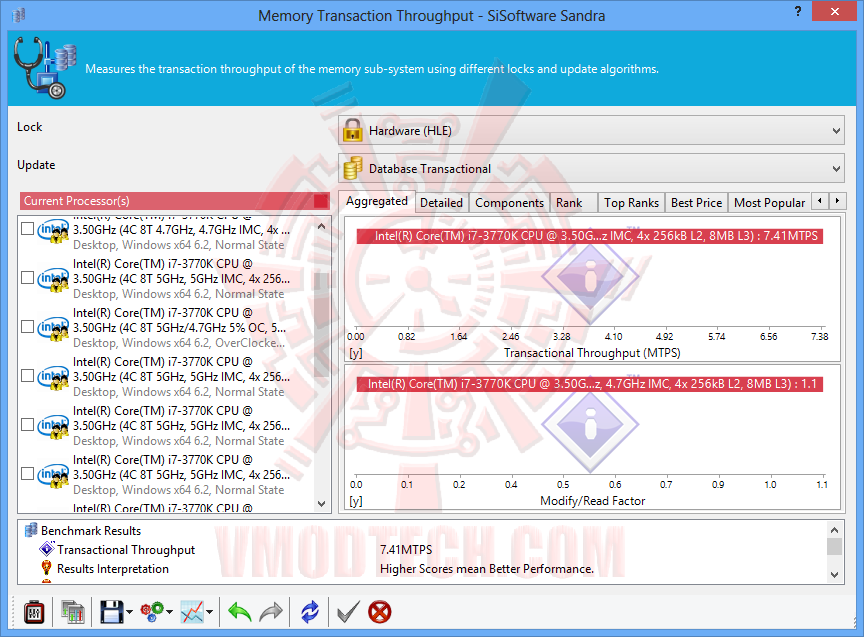Screen dimensions: 864x637
Task: Check the first 5GHz, 5GHz IMC processor entry
Action: [28, 278]
